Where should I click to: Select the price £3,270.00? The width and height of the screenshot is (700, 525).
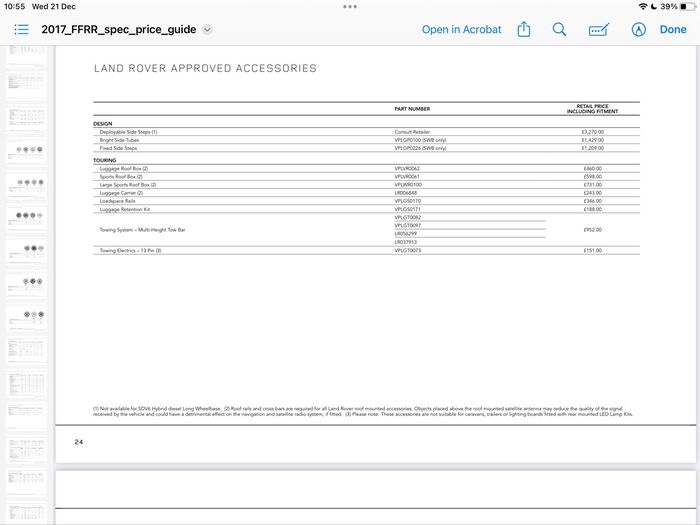[592, 132]
